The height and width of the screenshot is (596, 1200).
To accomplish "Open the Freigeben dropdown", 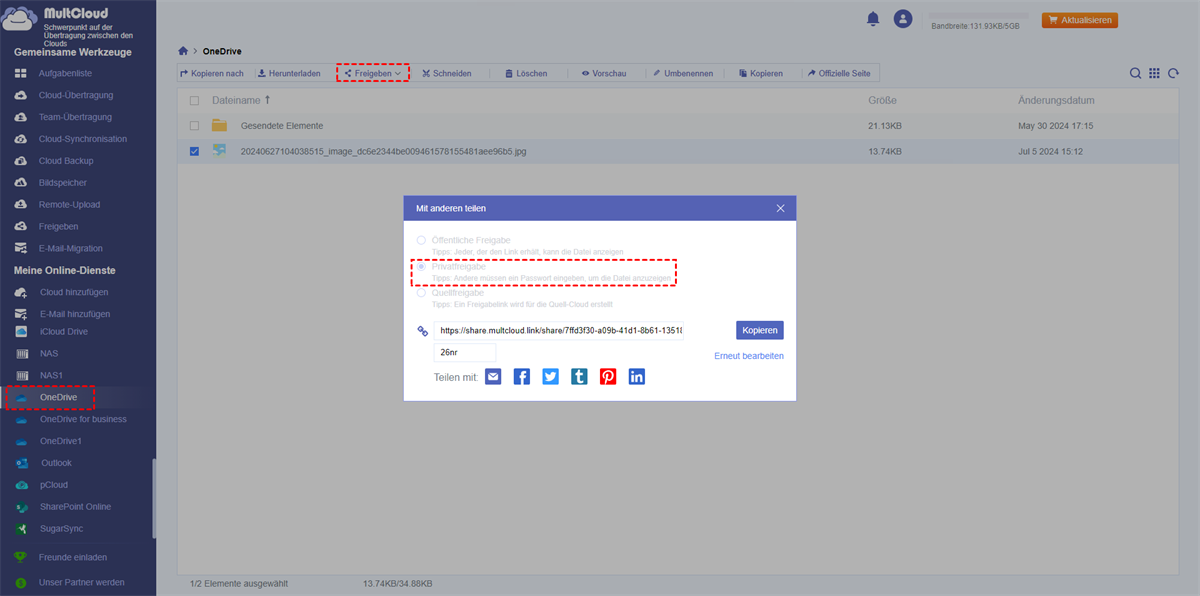I will (x=372, y=73).
